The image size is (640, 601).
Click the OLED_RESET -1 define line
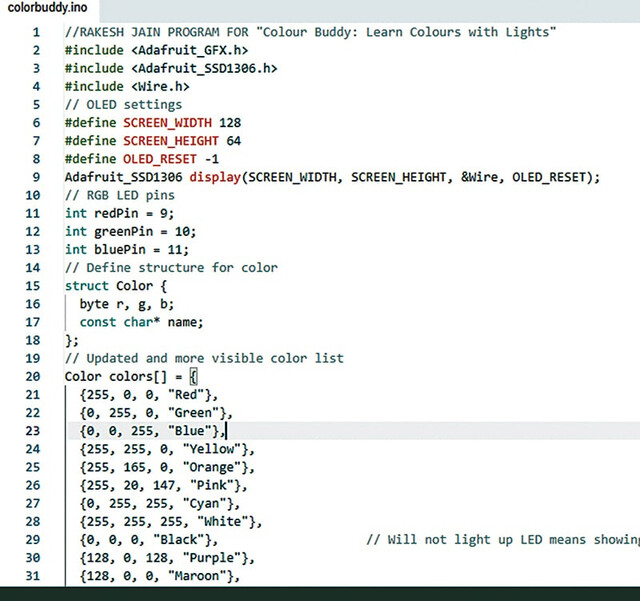[142, 159]
